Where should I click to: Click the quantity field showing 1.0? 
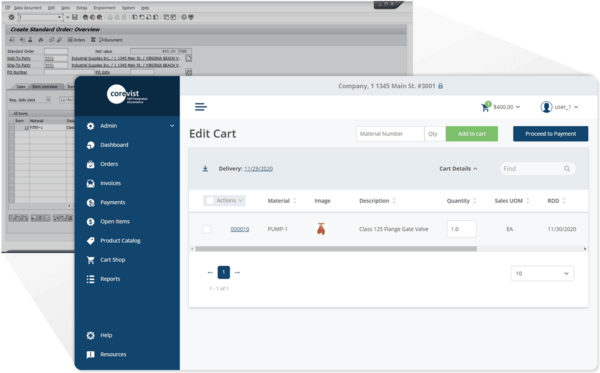point(461,229)
